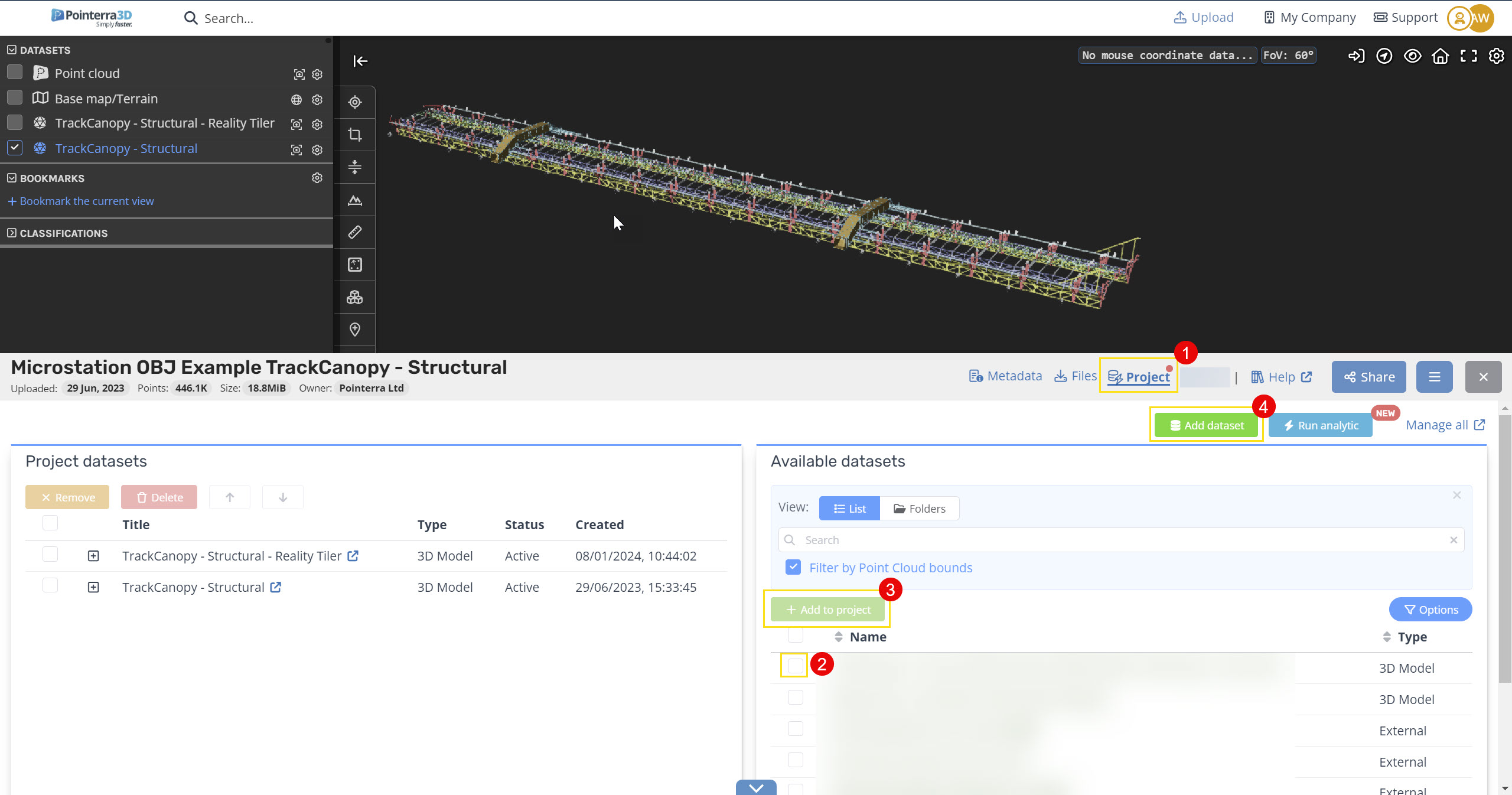
Task: Take a screenshot of TrackCanopy - Structural dataset
Action: click(297, 150)
